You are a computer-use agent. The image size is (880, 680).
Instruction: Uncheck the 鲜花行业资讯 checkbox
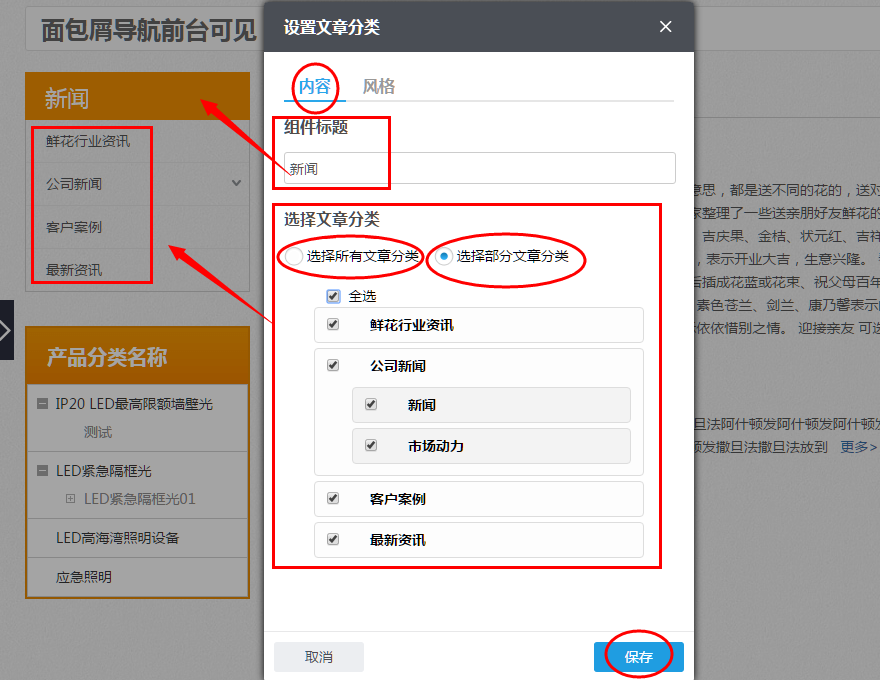coord(333,325)
